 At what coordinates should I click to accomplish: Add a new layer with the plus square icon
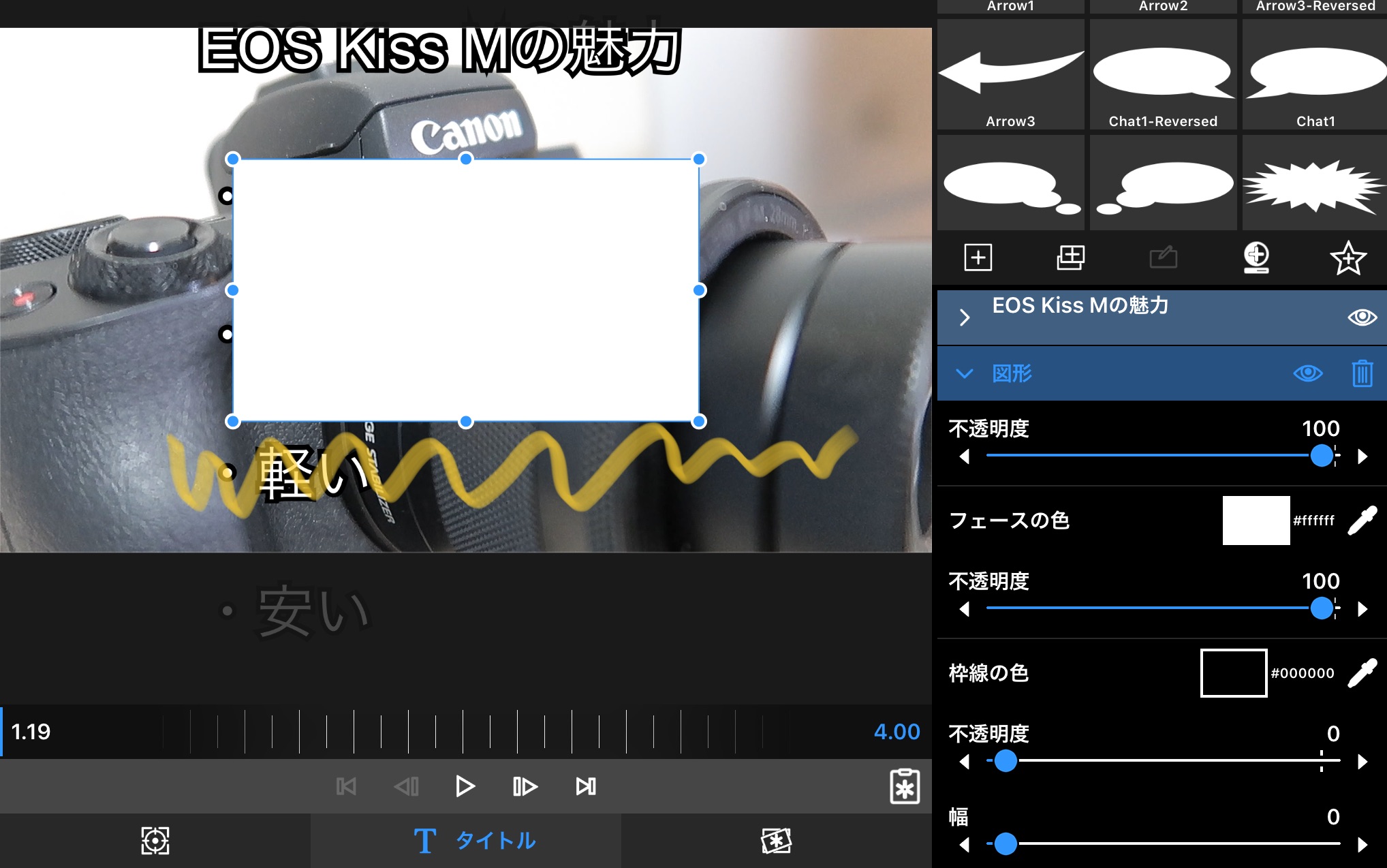978,258
